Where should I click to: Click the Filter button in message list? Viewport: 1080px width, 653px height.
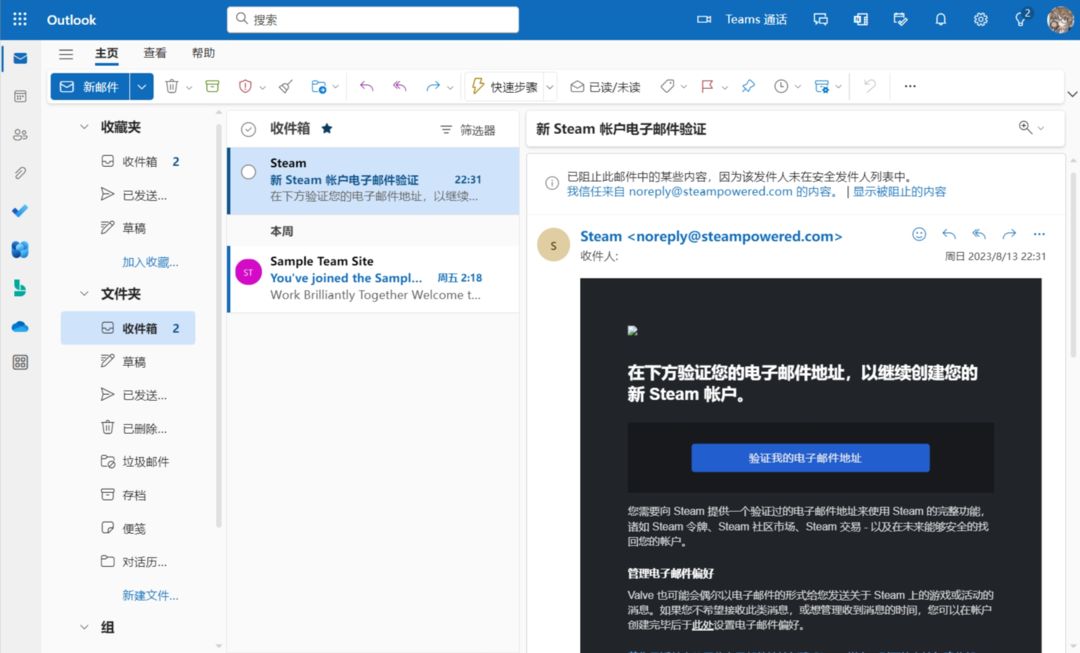(468, 130)
